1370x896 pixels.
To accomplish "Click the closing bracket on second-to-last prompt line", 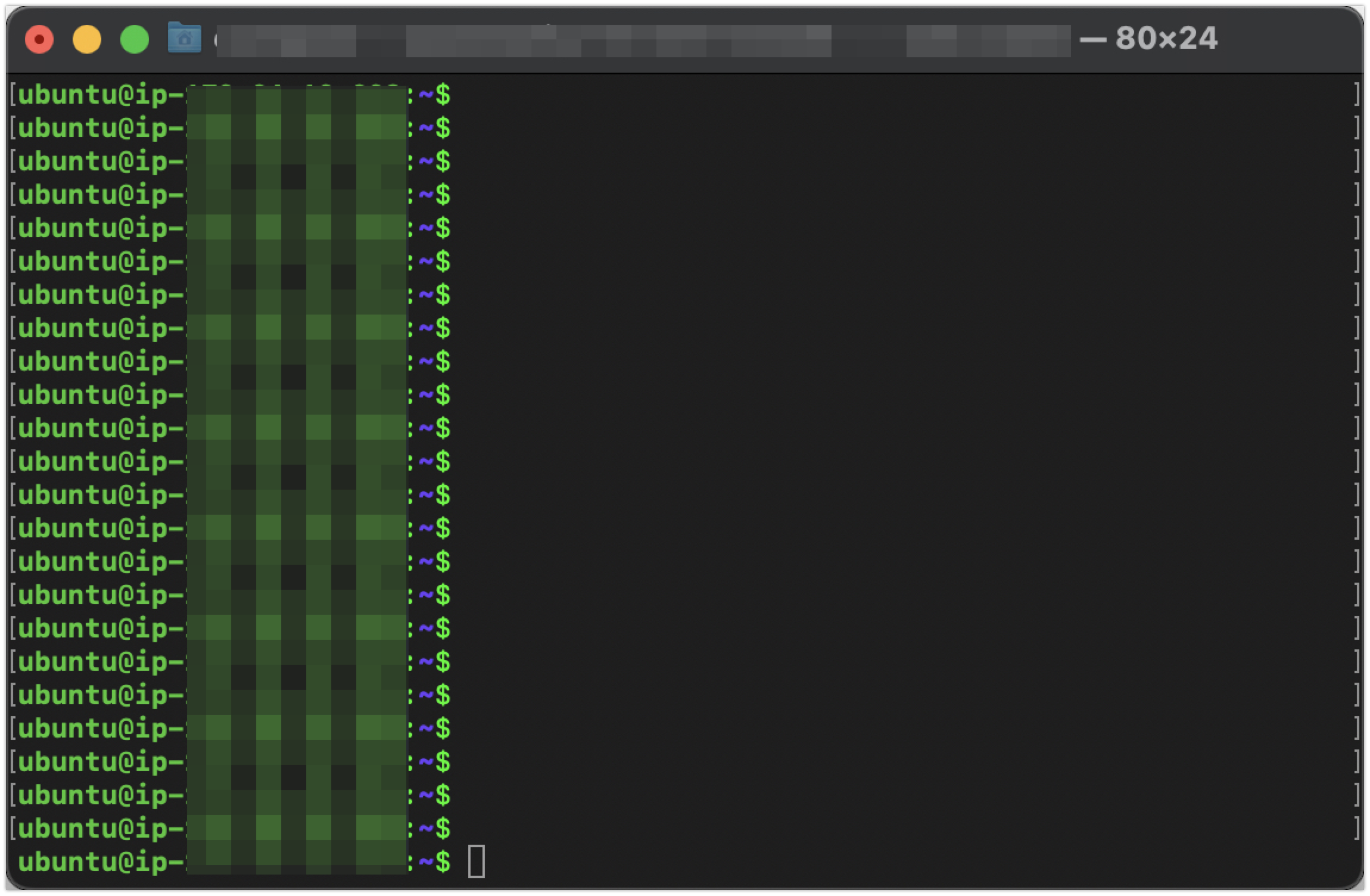I will 1356,829.
